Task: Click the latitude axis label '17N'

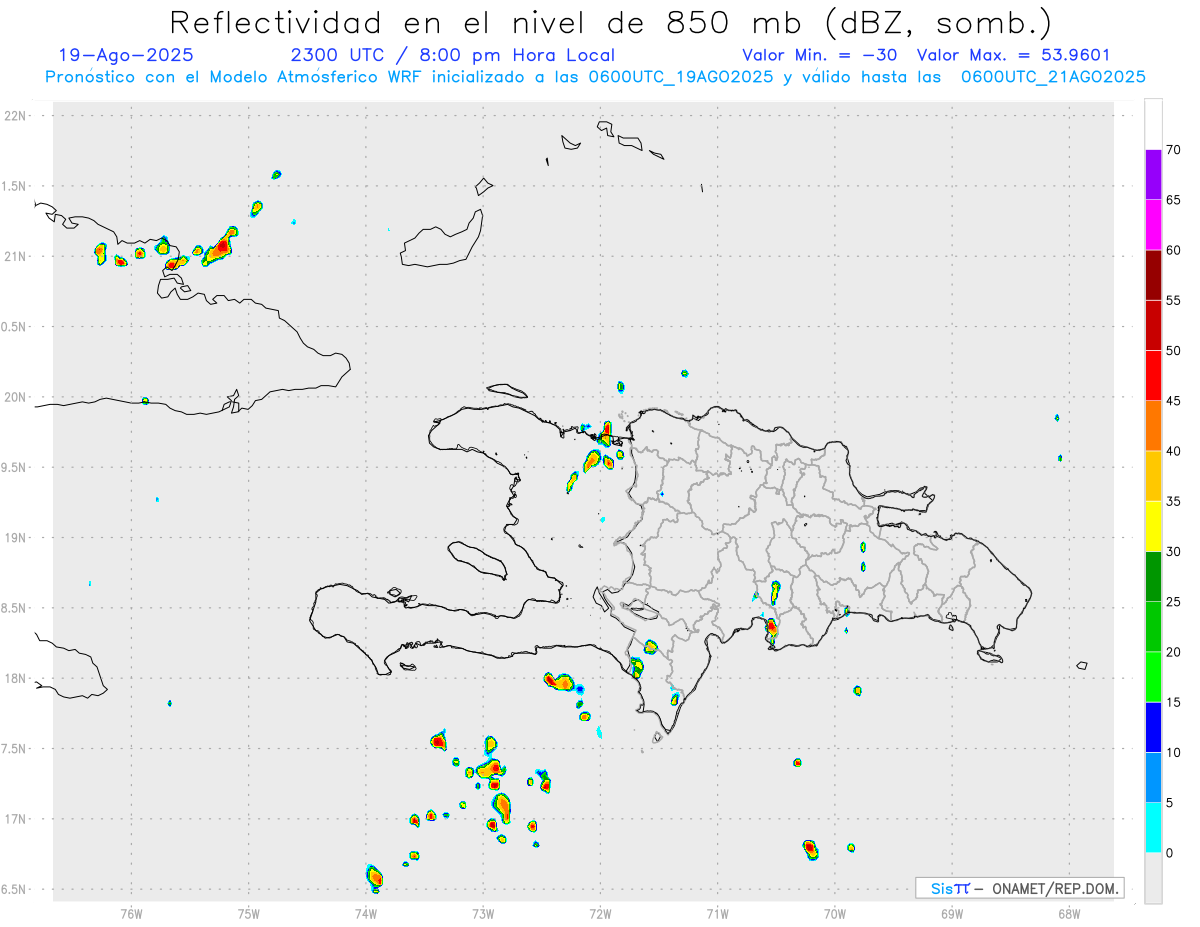Action: tap(15, 819)
